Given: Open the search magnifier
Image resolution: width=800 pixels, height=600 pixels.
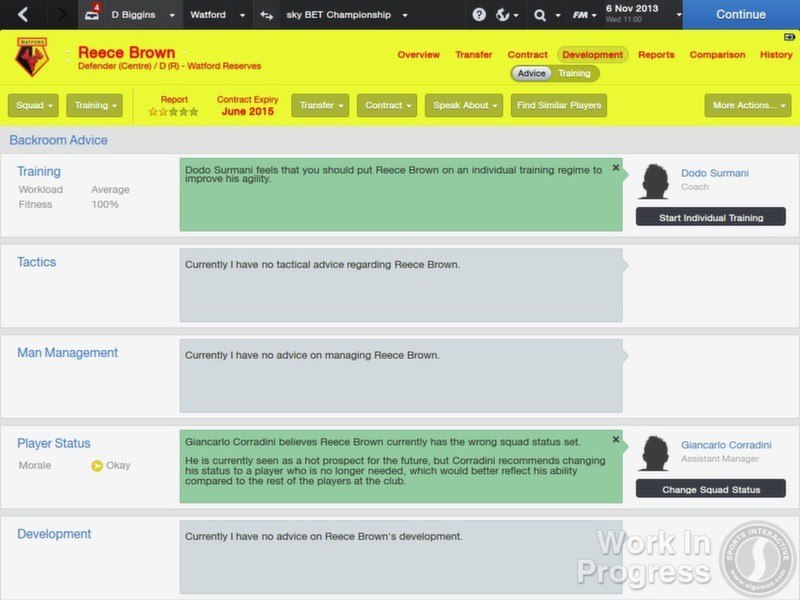Looking at the screenshot, I should coord(542,14).
